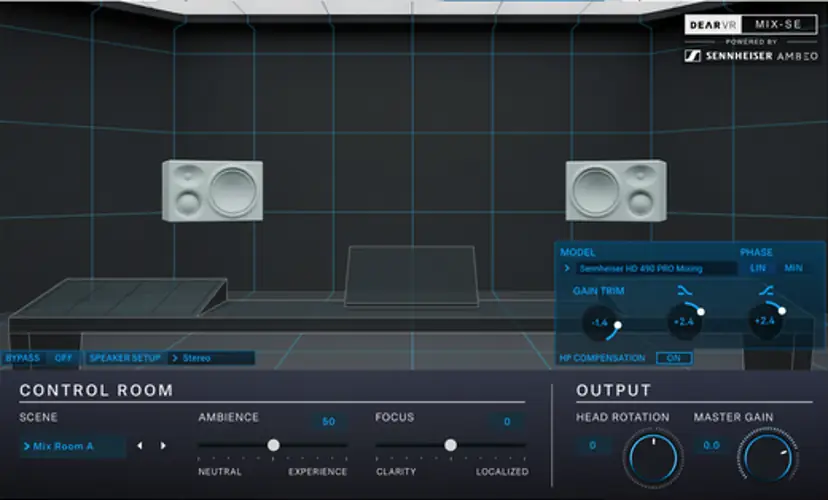Click the Master Gain knob

[770, 457]
